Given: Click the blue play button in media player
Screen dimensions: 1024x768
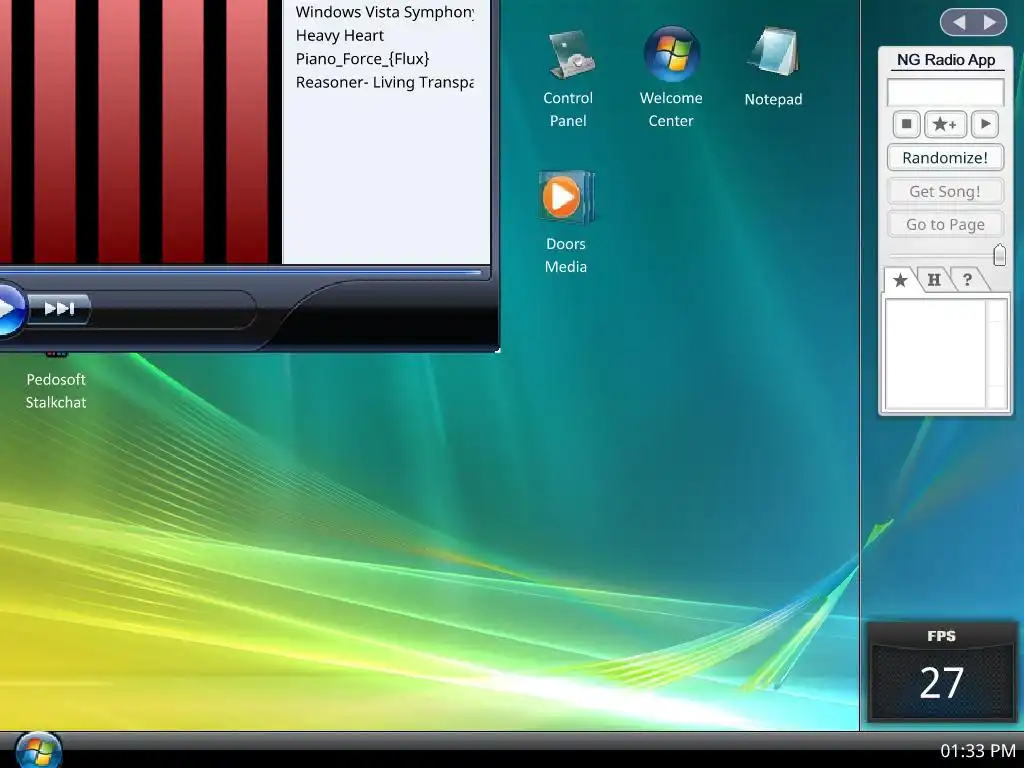Looking at the screenshot, I should [7, 308].
